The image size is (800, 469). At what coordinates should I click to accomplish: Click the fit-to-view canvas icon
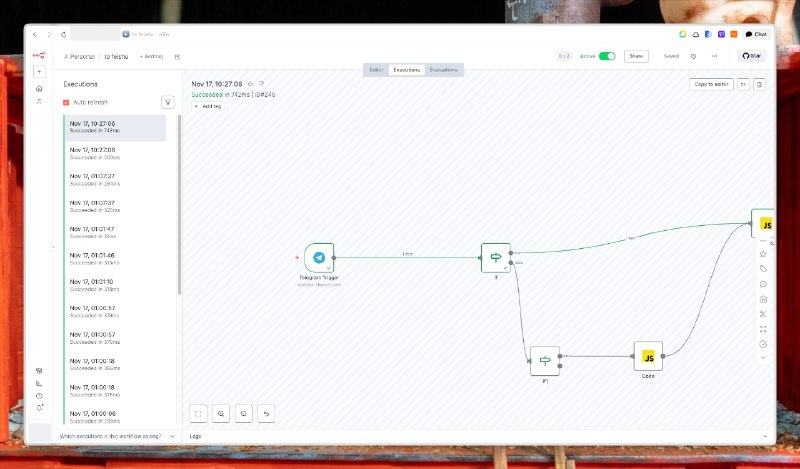(x=198, y=412)
